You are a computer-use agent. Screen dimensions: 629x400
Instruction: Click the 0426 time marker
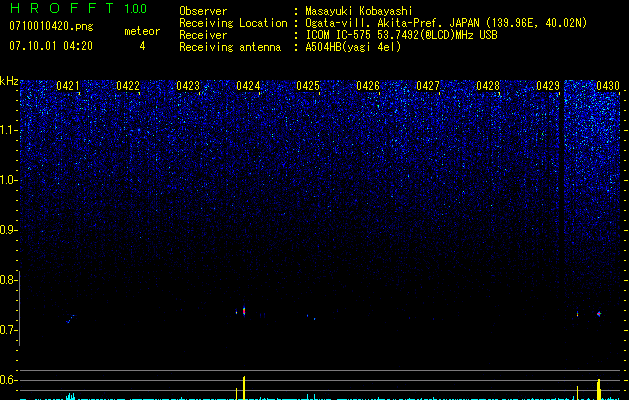[368, 86]
